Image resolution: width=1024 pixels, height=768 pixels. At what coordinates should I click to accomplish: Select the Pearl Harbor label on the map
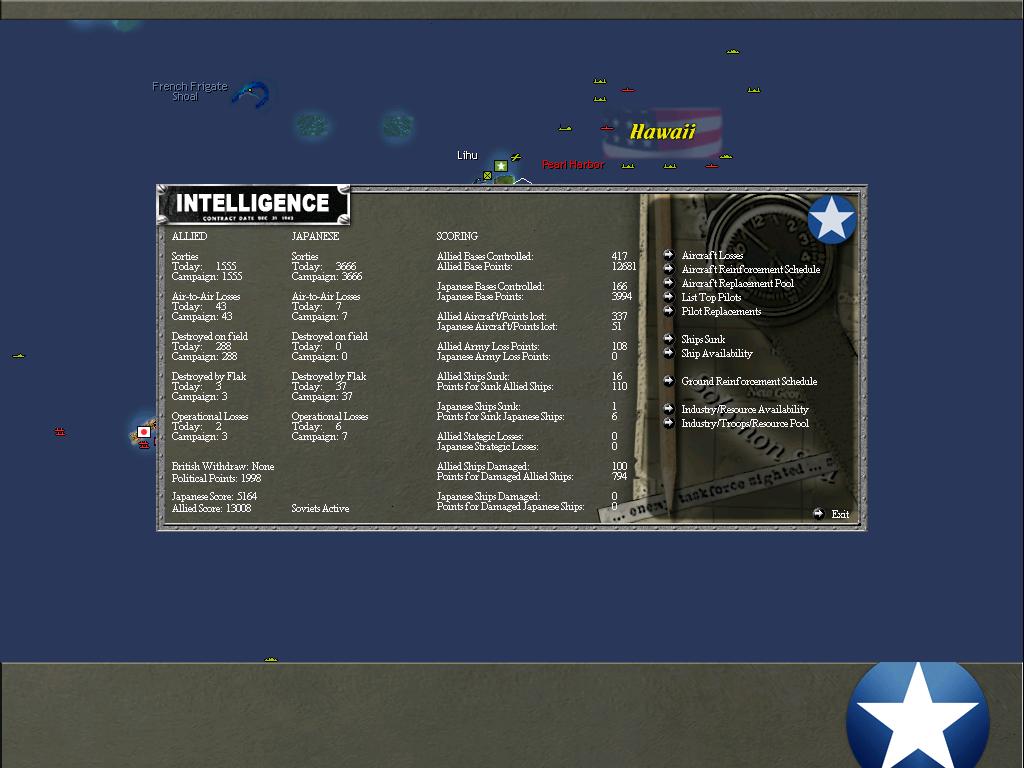pos(573,165)
